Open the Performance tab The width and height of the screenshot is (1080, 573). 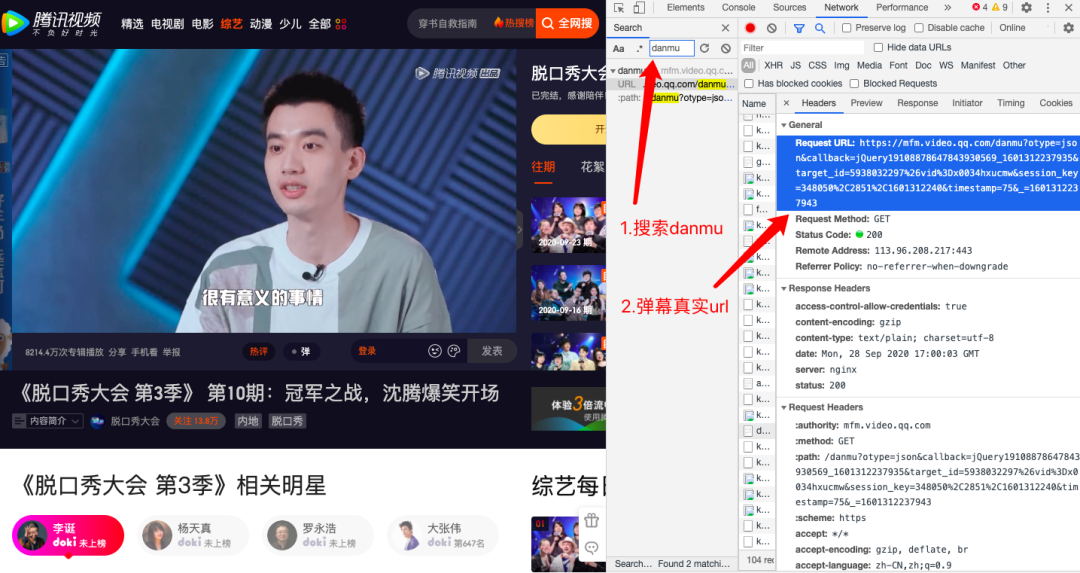point(902,8)
